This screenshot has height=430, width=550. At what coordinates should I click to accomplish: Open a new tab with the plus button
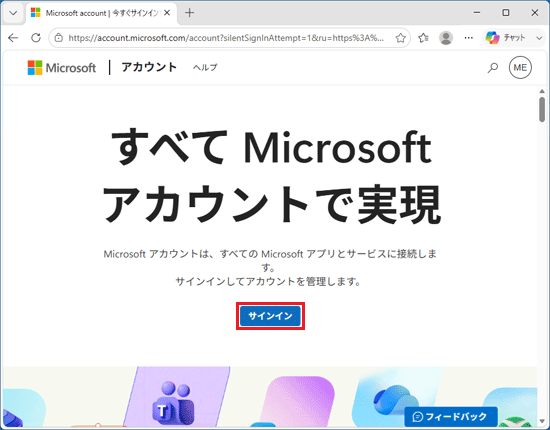tap(189, 13)
